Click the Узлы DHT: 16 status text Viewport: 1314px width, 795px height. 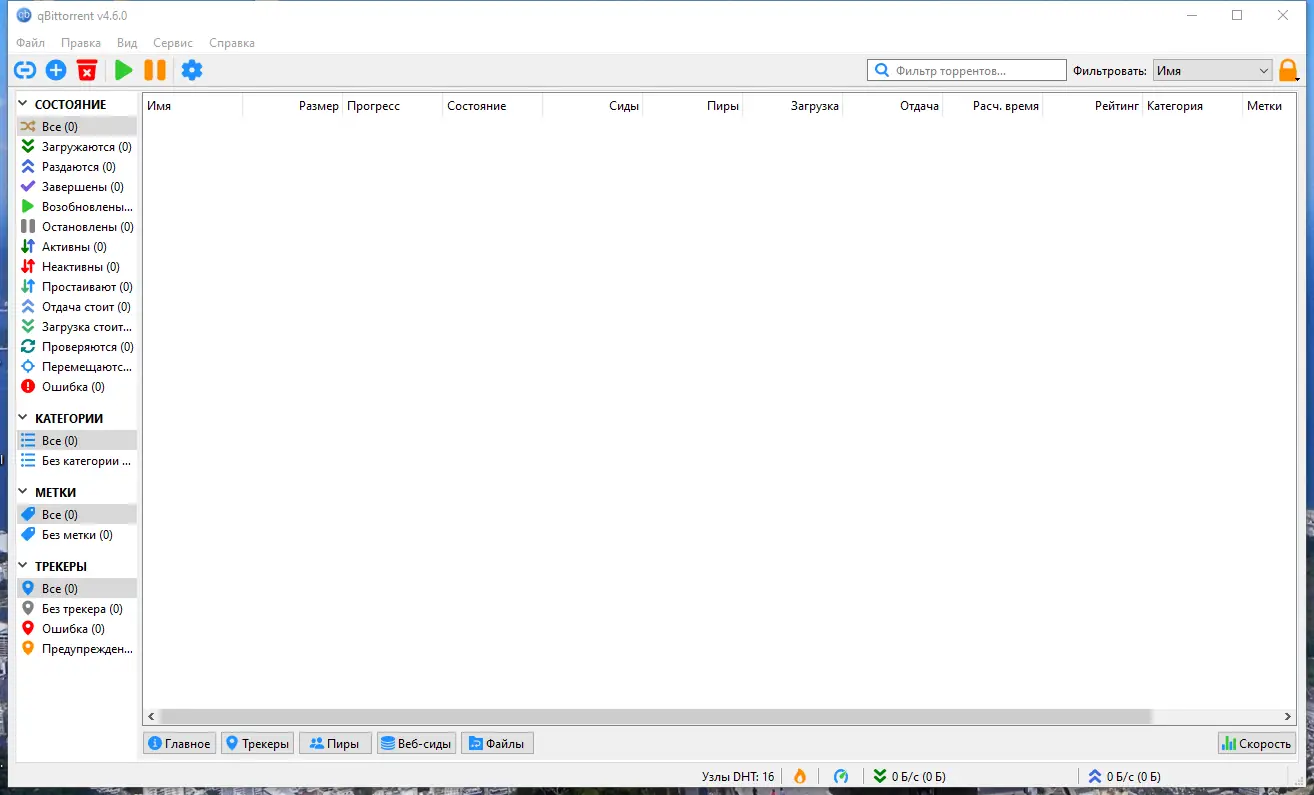738,776
